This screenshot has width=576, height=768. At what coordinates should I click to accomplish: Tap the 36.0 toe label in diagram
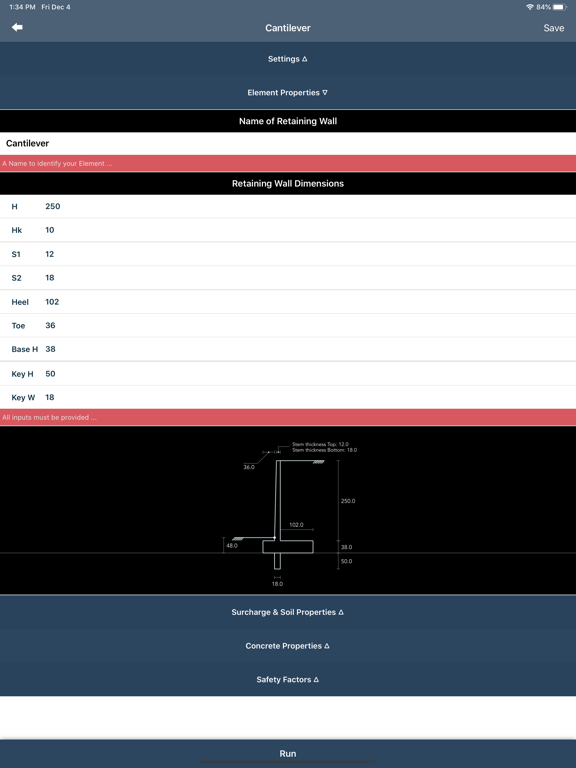tap(249, 467)
